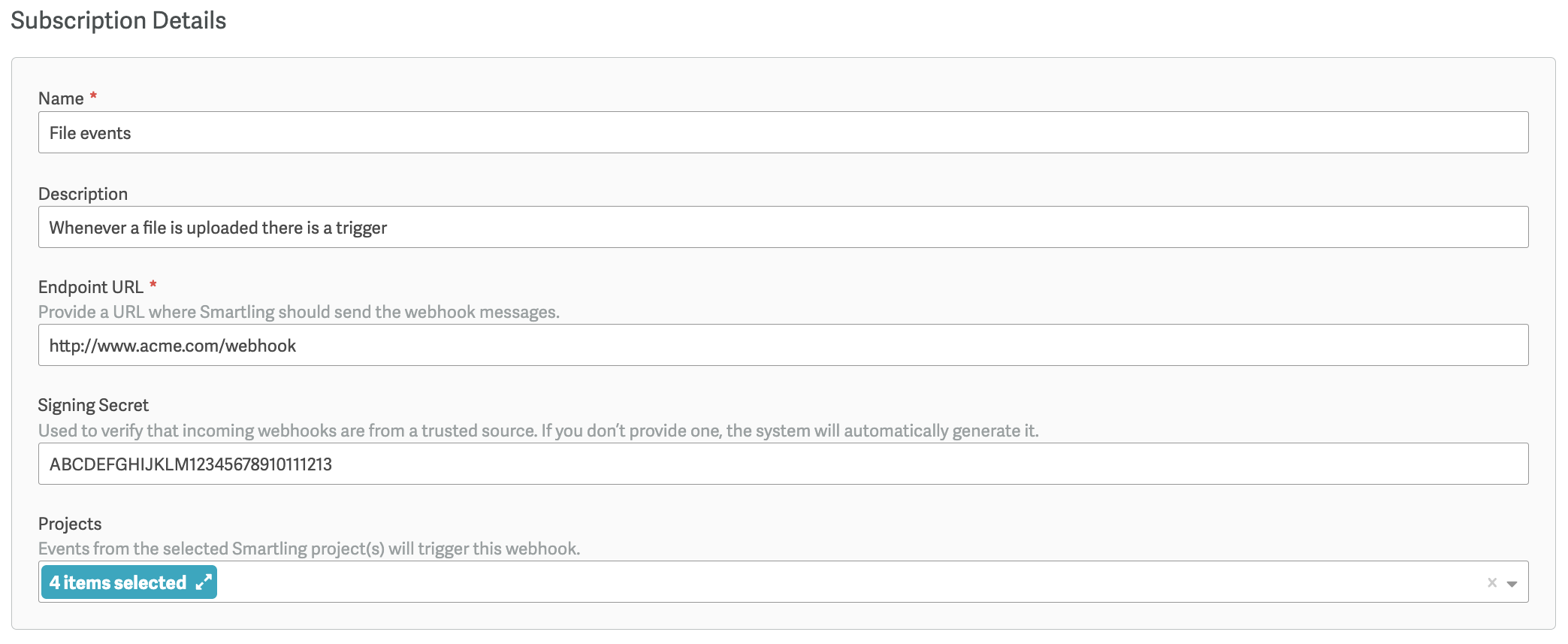Click the Projects section label
The width and height of the screenshot is (1568, 644).
[x=69, y=523]
